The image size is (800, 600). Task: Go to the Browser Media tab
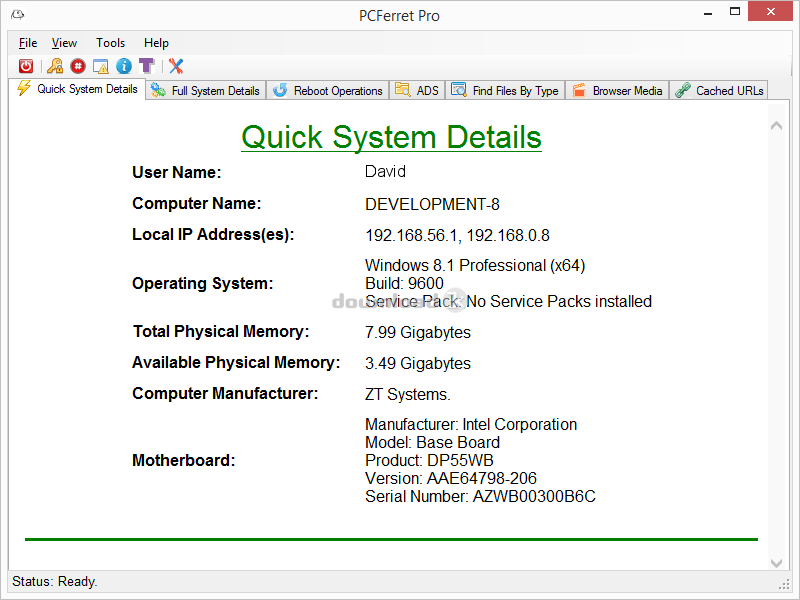(x=617, y=91)
